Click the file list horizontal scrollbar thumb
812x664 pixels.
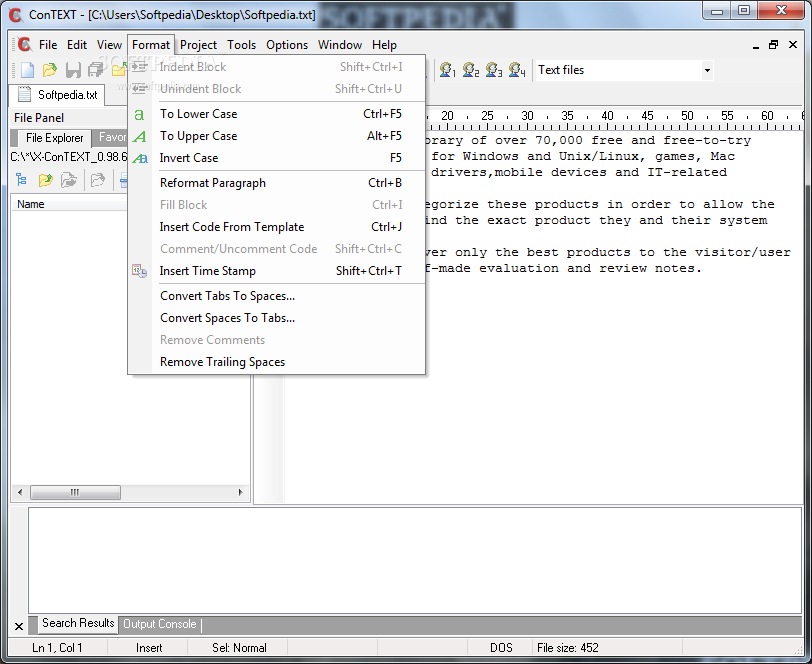pos(75,492)
